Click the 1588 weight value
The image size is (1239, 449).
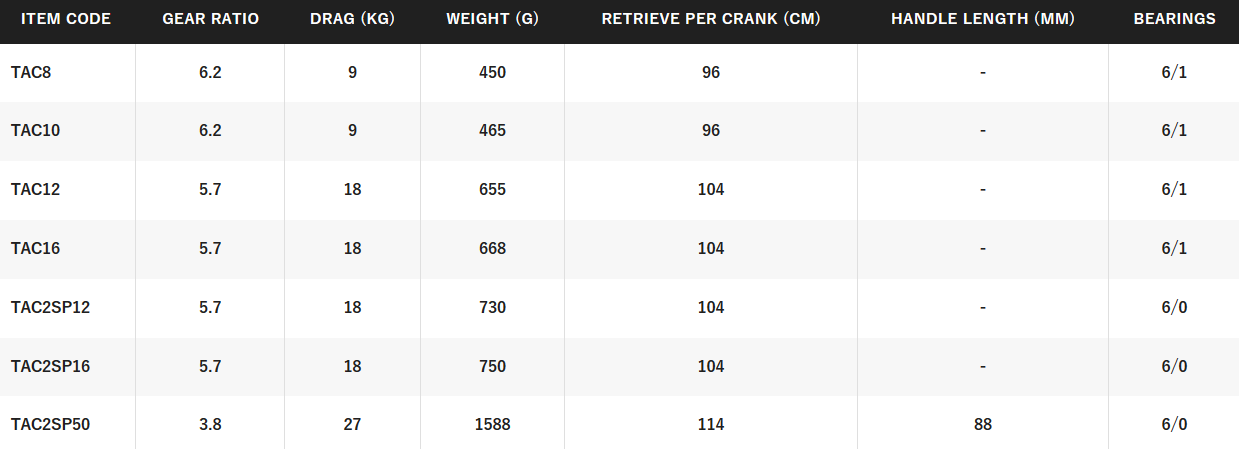click(x=492, y=425)
